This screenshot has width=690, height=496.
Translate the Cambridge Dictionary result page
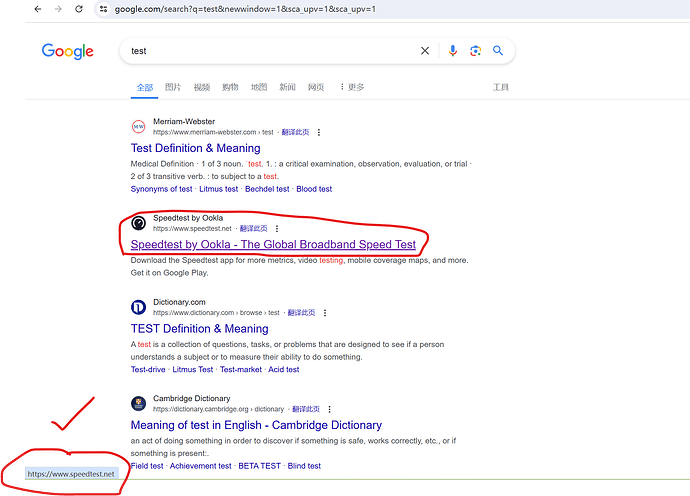click(x=306, y=409)
